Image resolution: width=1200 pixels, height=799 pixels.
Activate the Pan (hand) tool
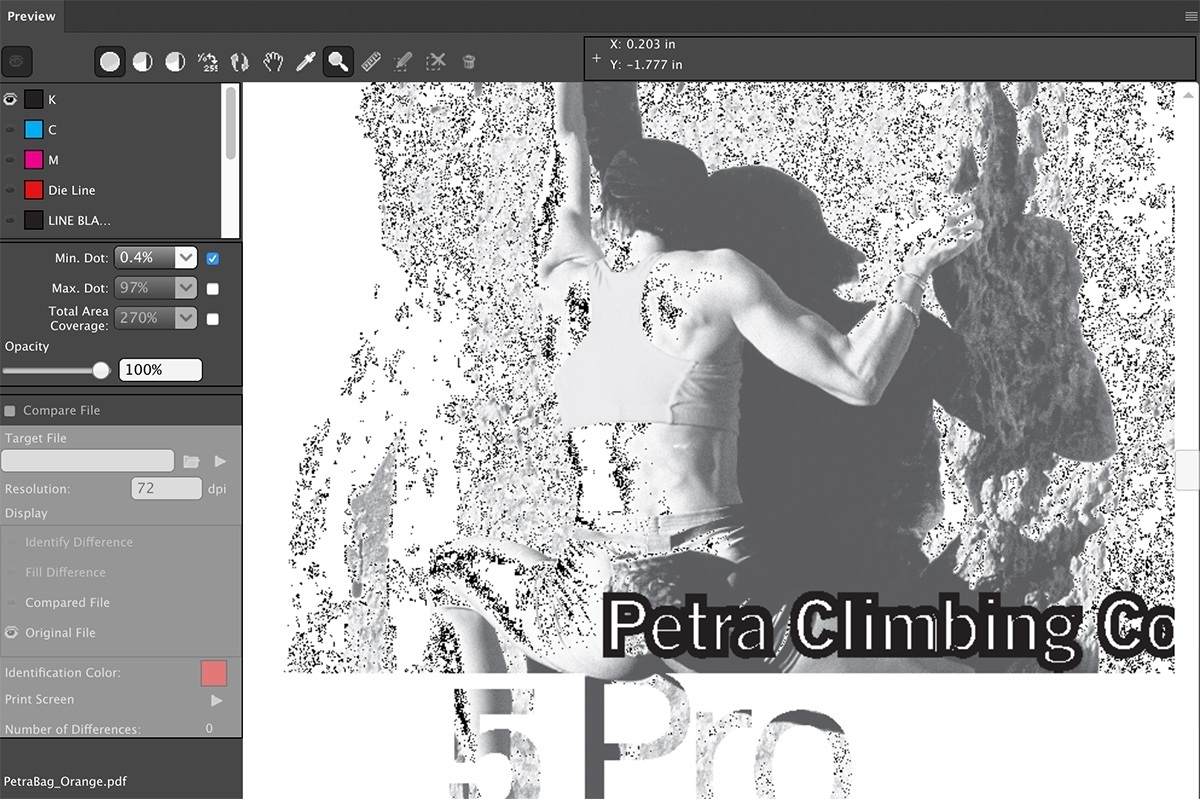pos(270,61)
